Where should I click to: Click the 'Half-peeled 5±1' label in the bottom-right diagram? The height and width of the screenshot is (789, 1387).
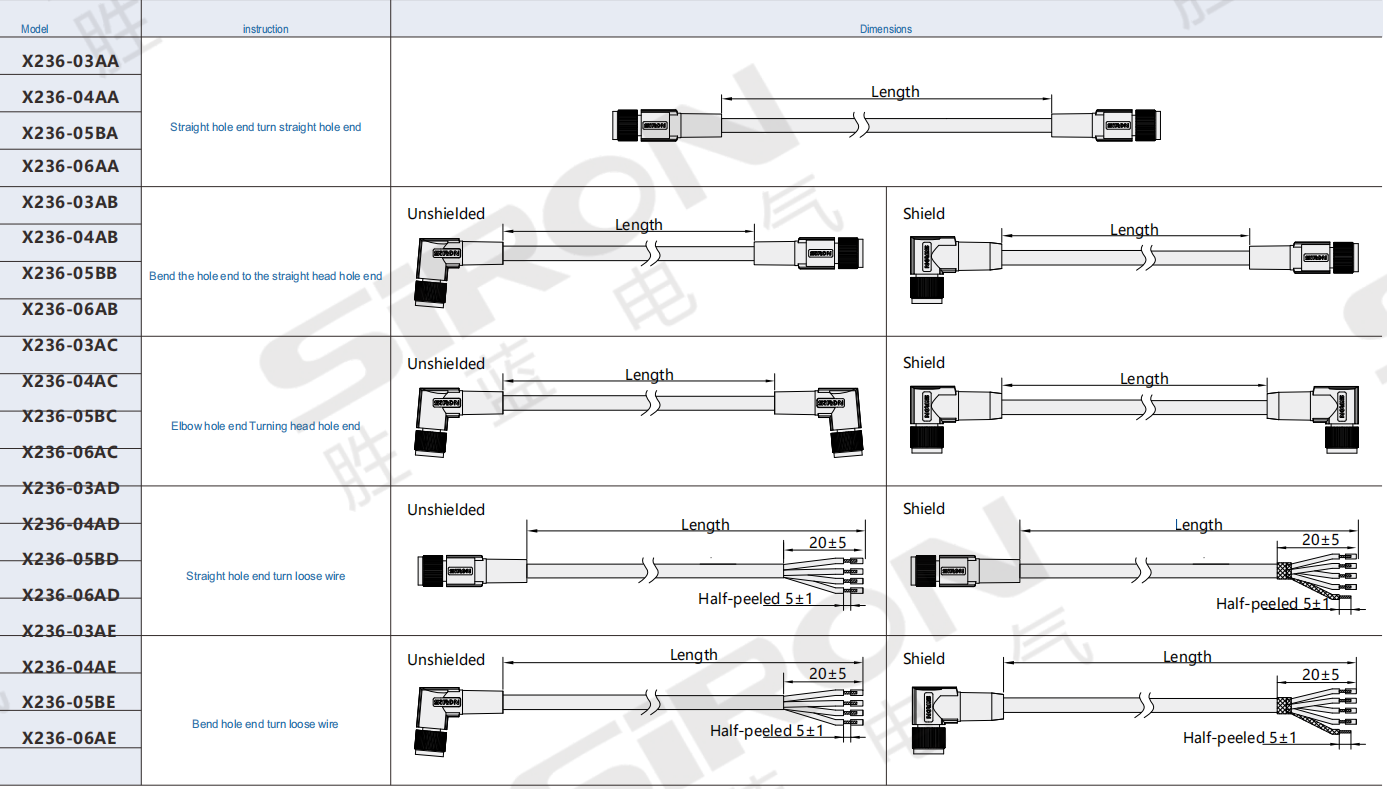pos(1239,738)
